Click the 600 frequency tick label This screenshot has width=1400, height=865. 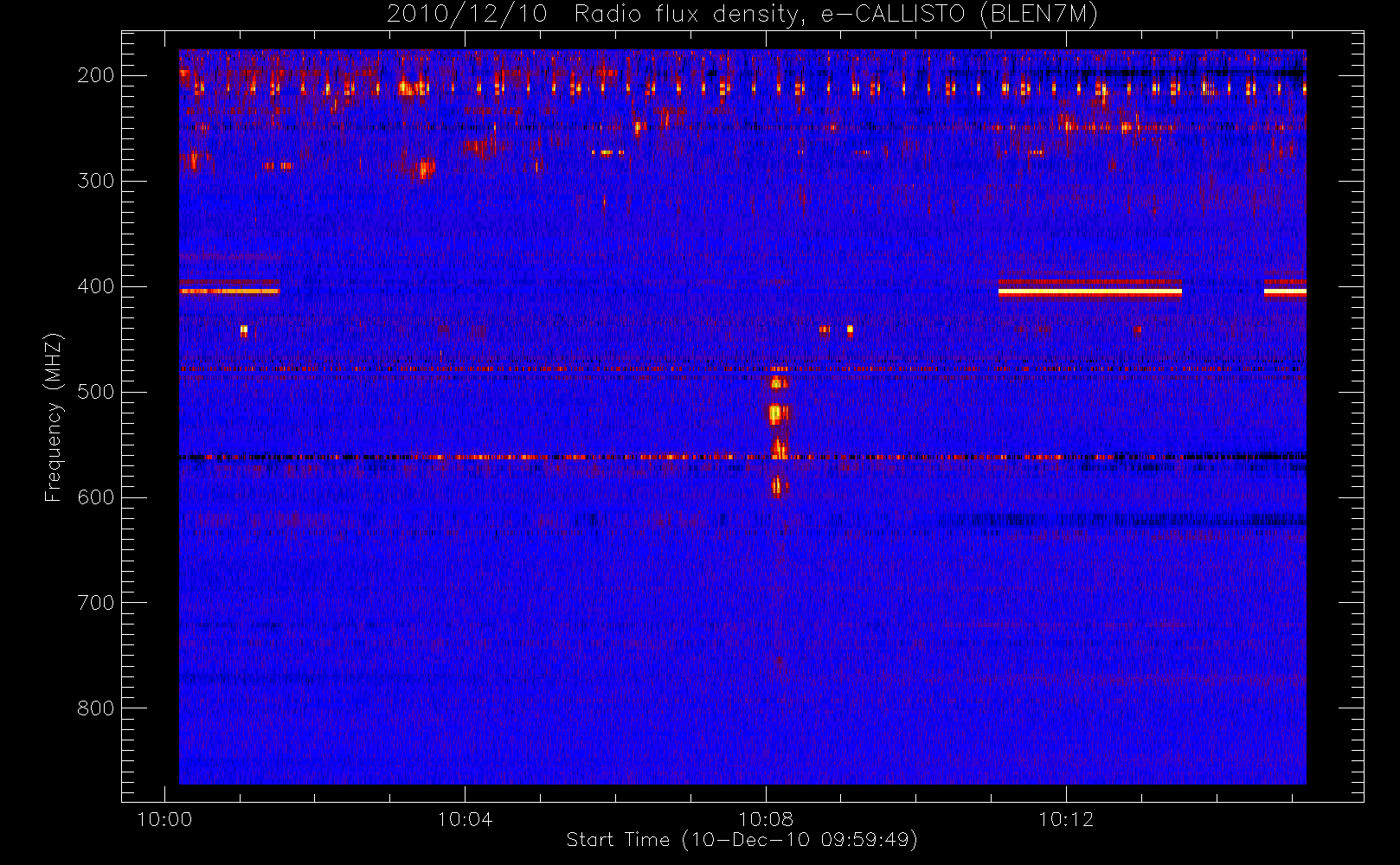pos(95,497)
